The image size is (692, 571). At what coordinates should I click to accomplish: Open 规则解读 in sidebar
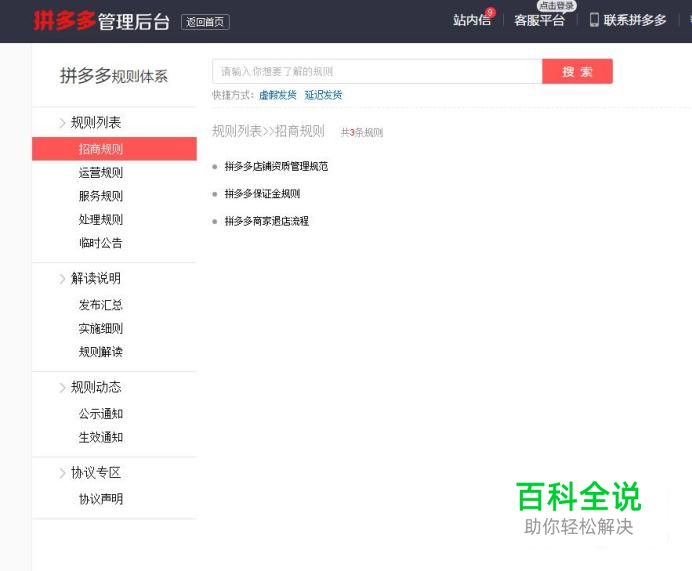pos(101,352)
